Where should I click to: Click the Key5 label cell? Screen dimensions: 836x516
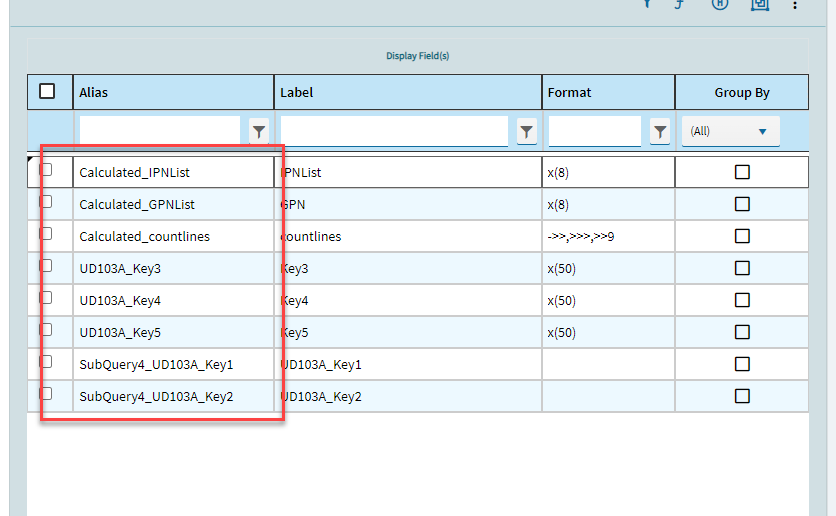click(x=408, y=332)
